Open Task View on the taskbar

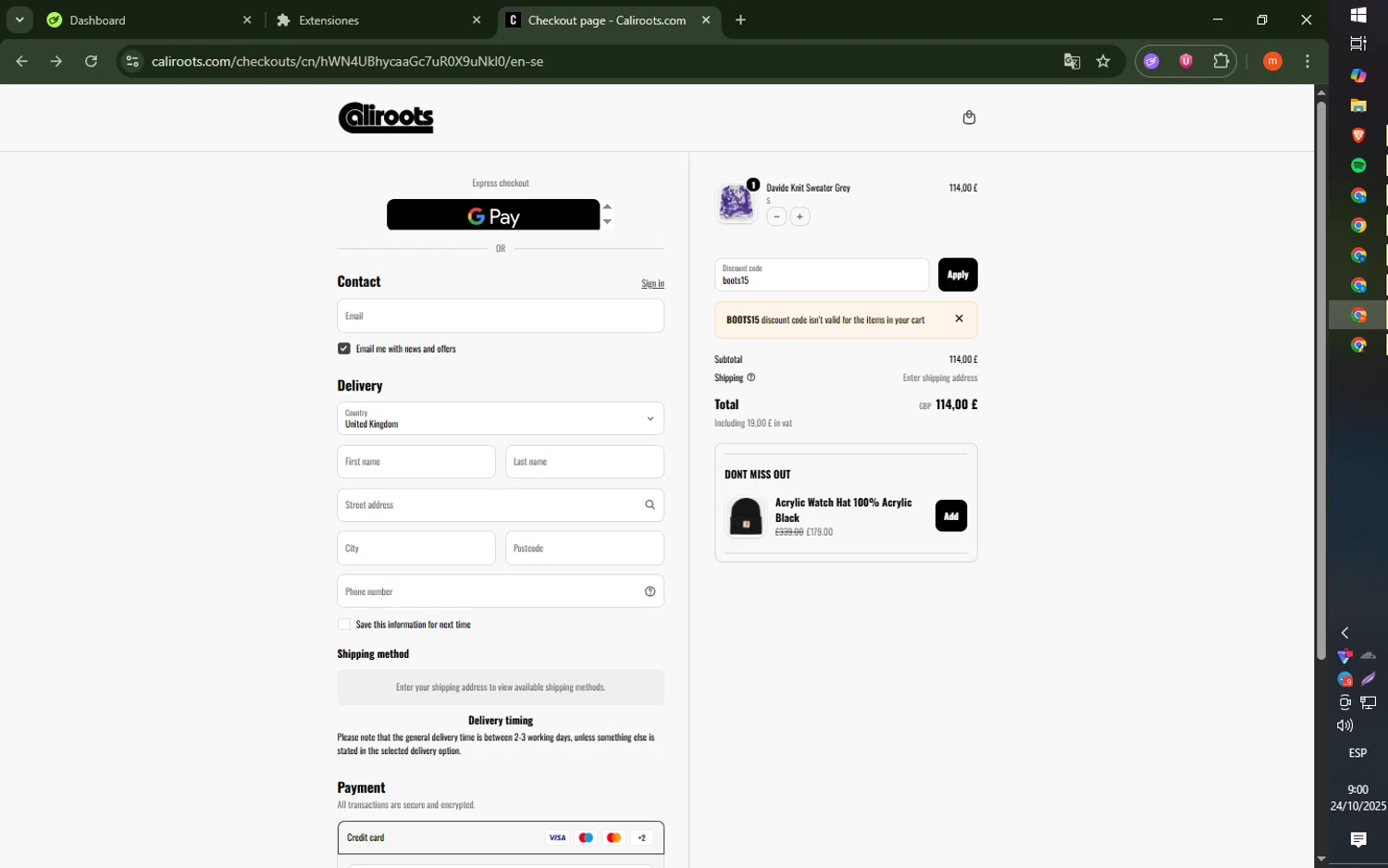pos(1358,44)
